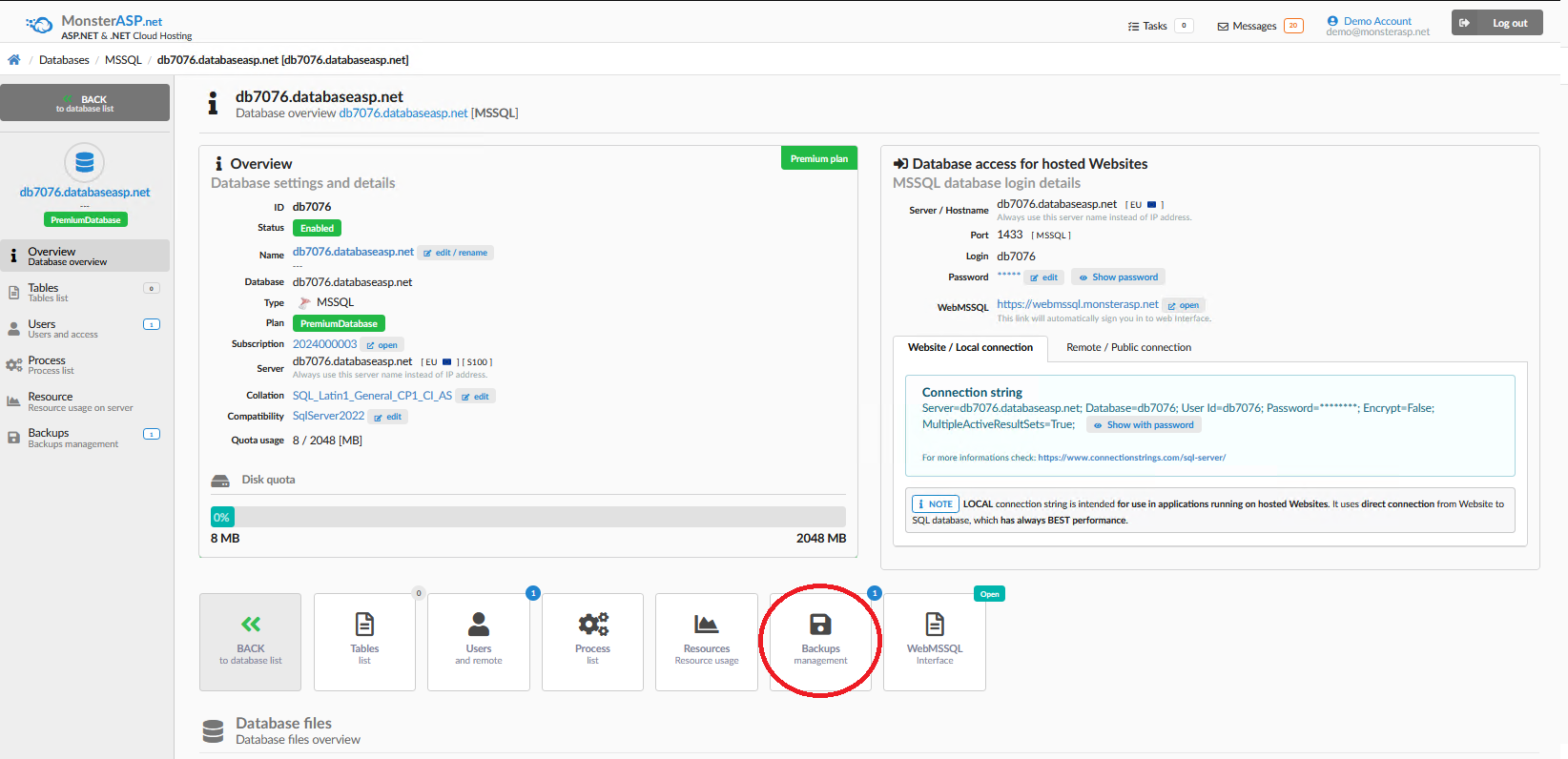The width and height of the screenshot is (1568, 759).
Task: Select Tables in the sidebar menu
Action: coord(85,292)
